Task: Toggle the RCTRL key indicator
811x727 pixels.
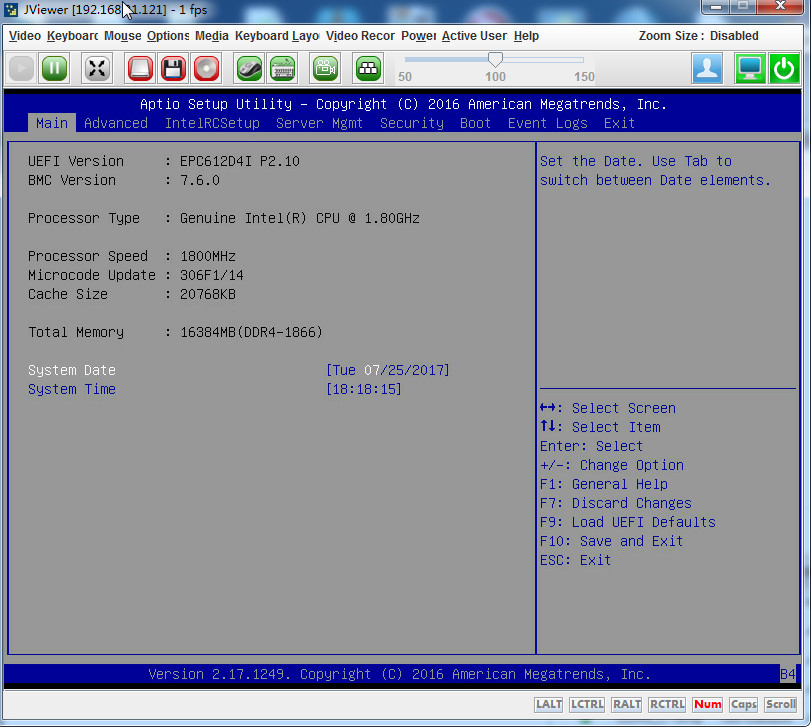Action: (x=667, y=705)
